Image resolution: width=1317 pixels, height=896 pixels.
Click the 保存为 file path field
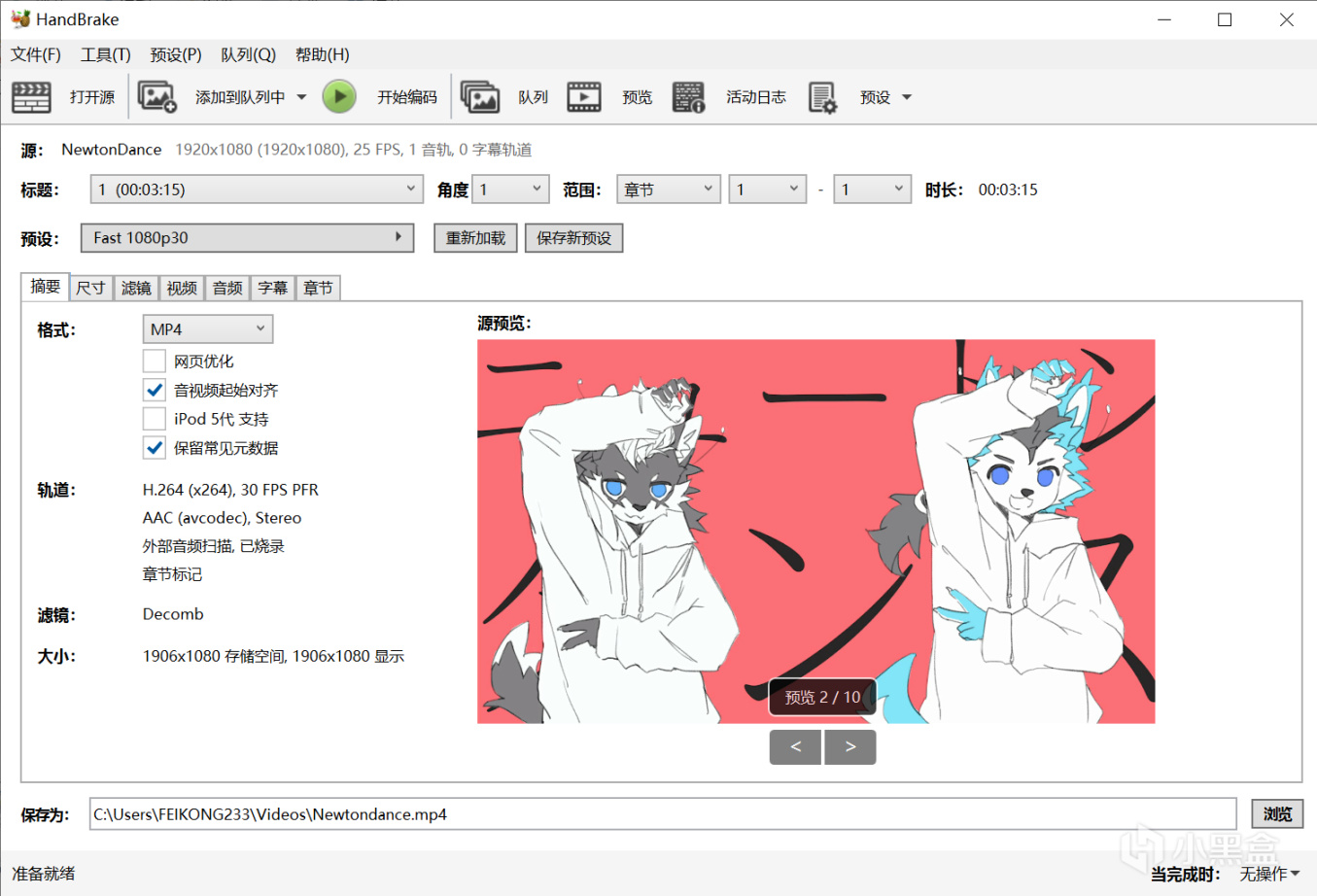(663, 814)
